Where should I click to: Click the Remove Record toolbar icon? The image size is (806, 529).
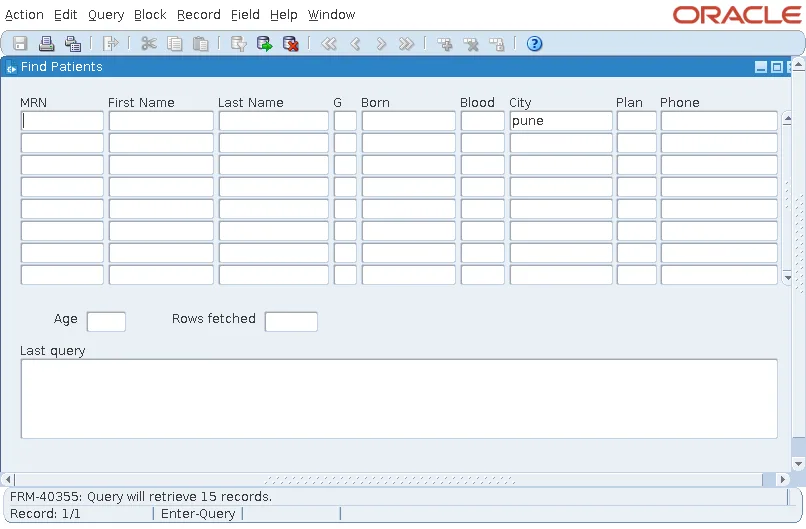(470, 44)
